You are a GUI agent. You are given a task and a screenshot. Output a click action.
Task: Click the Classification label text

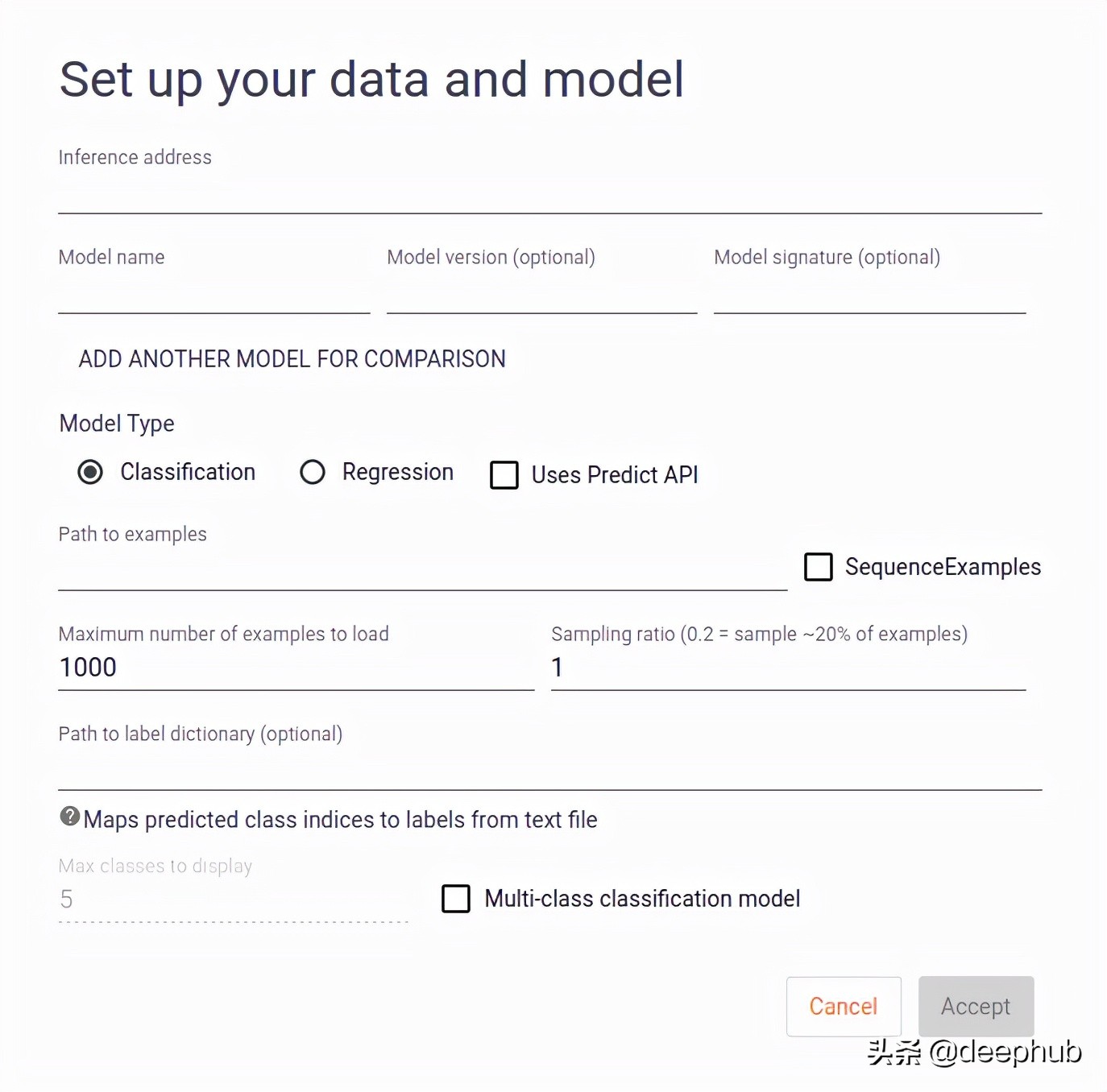pyautogui.click(x=188, y=472)
